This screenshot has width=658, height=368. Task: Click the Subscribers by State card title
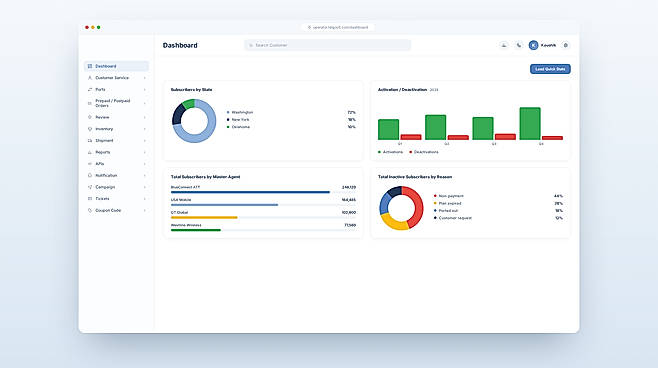[191, 90]
